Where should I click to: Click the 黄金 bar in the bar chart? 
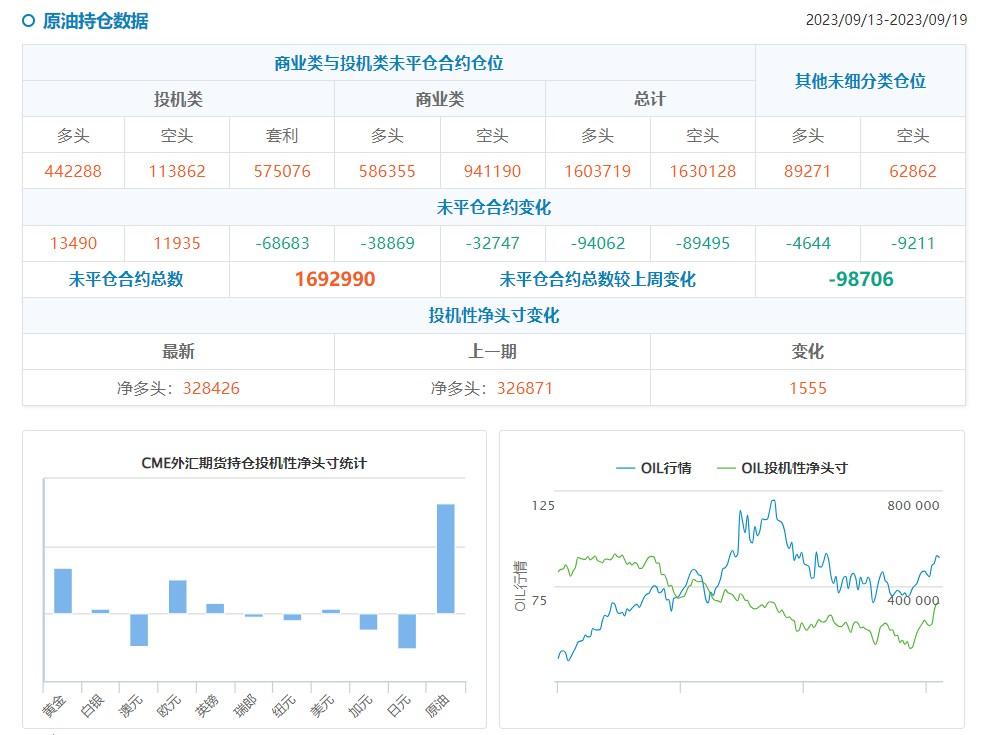63,590
